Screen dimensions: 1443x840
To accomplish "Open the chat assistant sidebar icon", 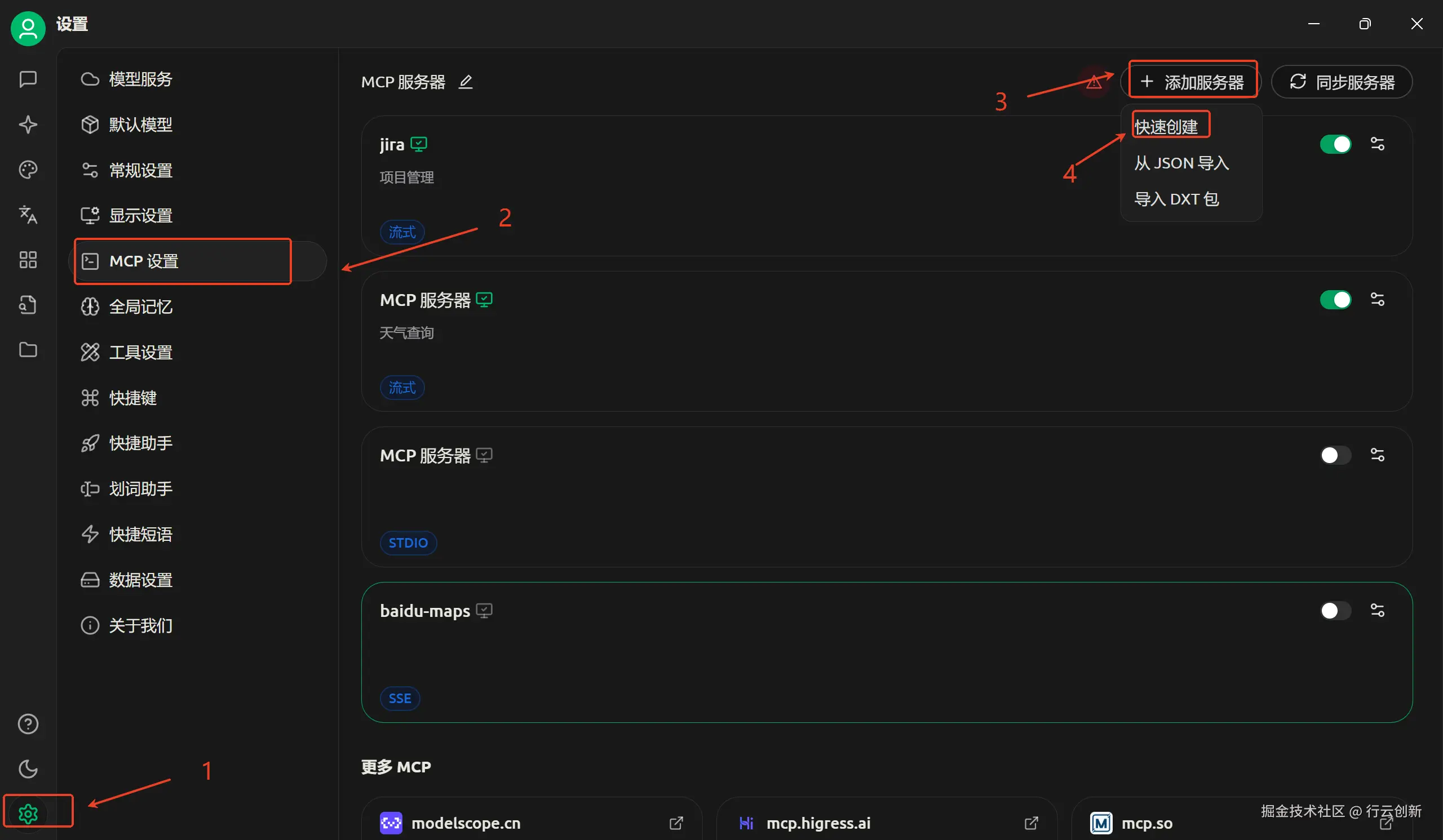I will [x=28, y=79].
